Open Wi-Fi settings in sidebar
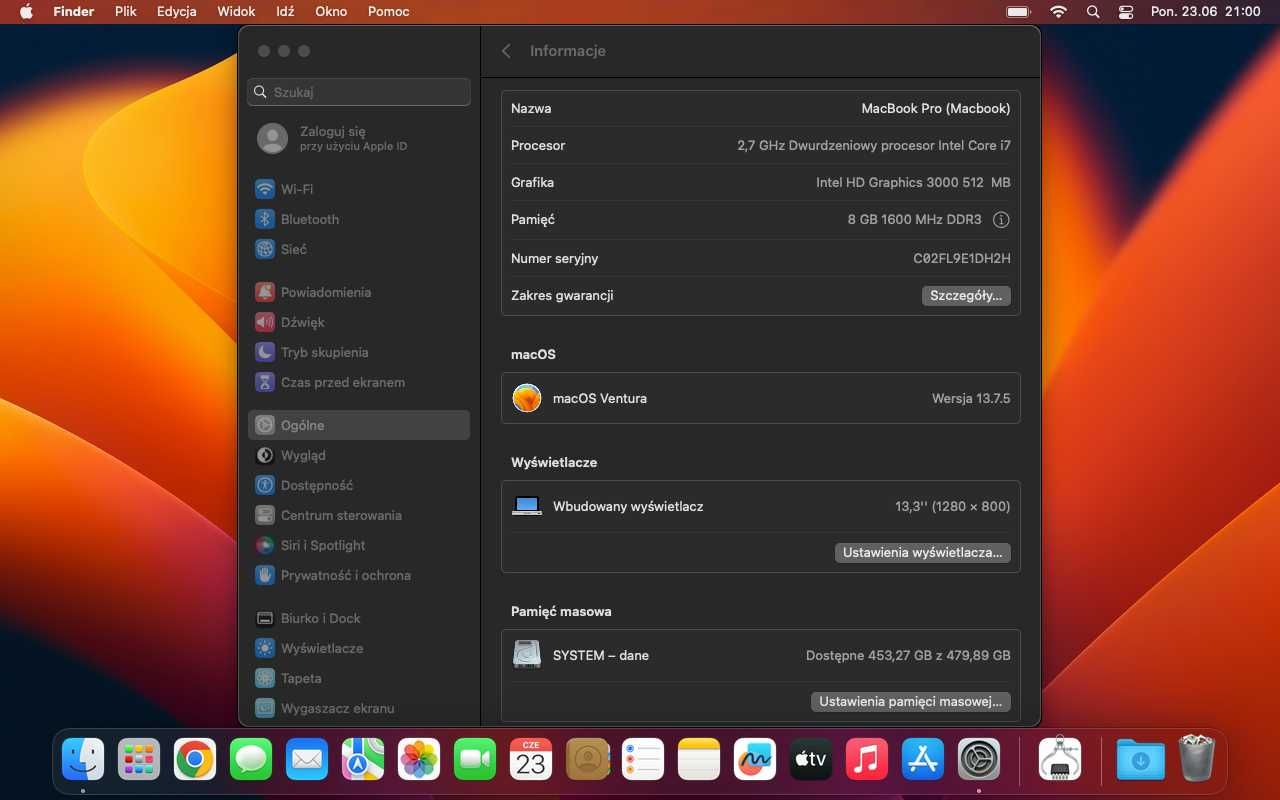 pyautogui.click(x=359, y=189)
